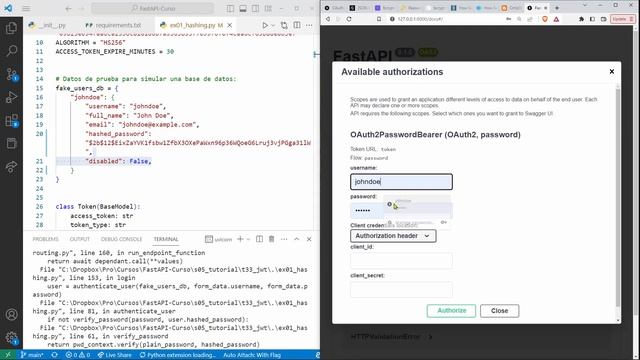
Task: Close the ex01_hashing.py editor tab
Action: [229, 25]
